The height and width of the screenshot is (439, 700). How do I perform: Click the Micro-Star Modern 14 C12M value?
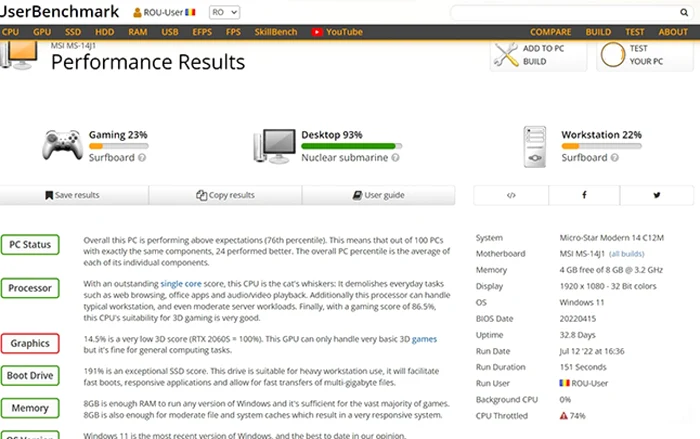(612, 238)
